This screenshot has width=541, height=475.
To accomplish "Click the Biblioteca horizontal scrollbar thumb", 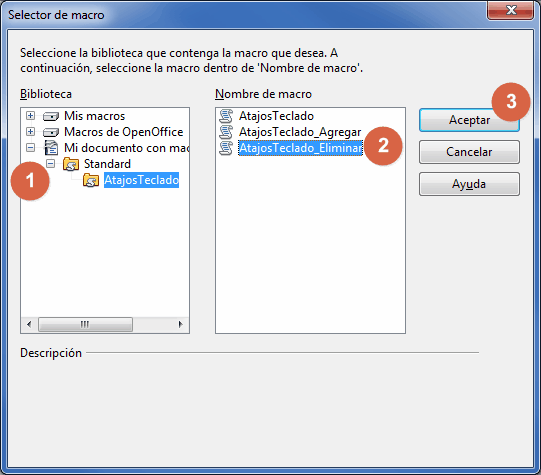I will [x=85, y=324].
